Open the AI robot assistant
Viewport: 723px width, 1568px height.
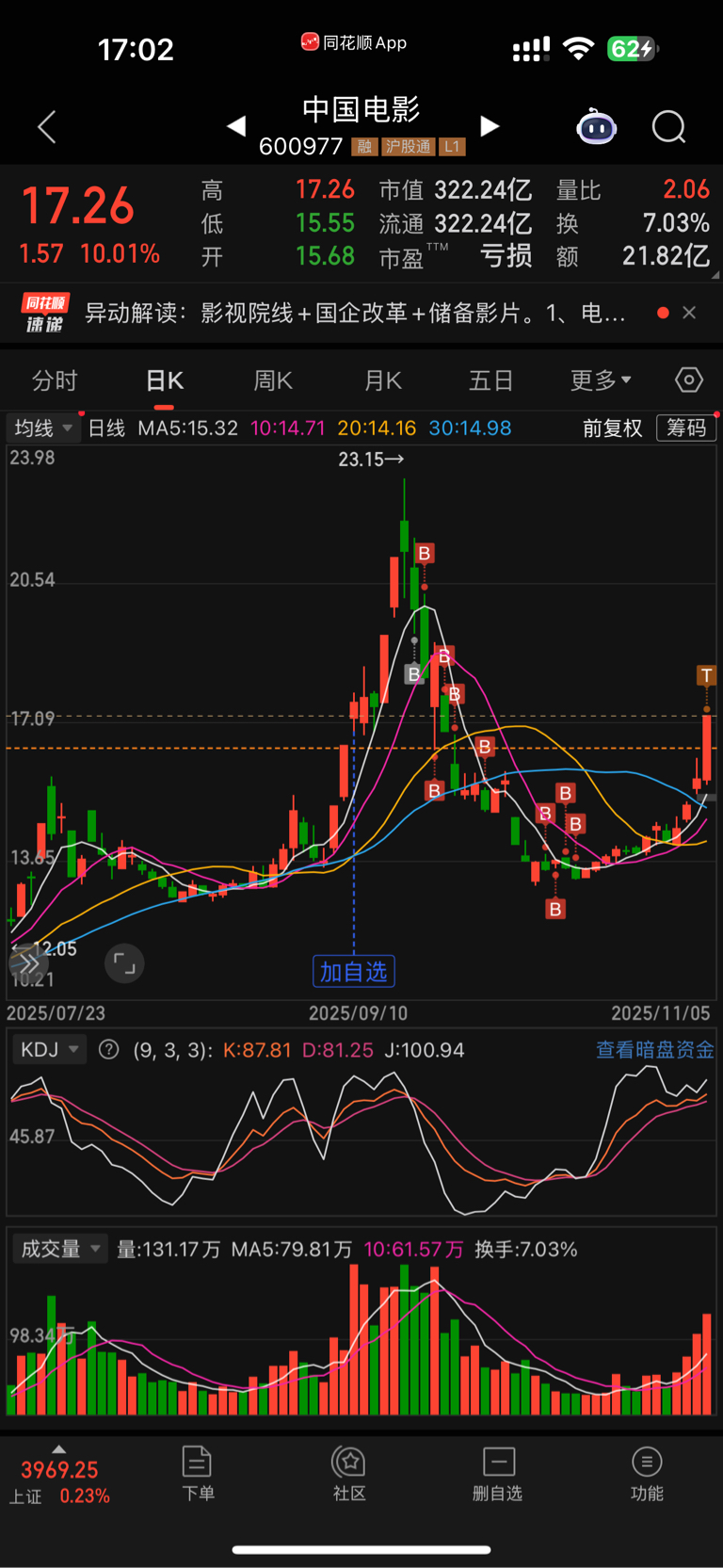pos(596,126)
